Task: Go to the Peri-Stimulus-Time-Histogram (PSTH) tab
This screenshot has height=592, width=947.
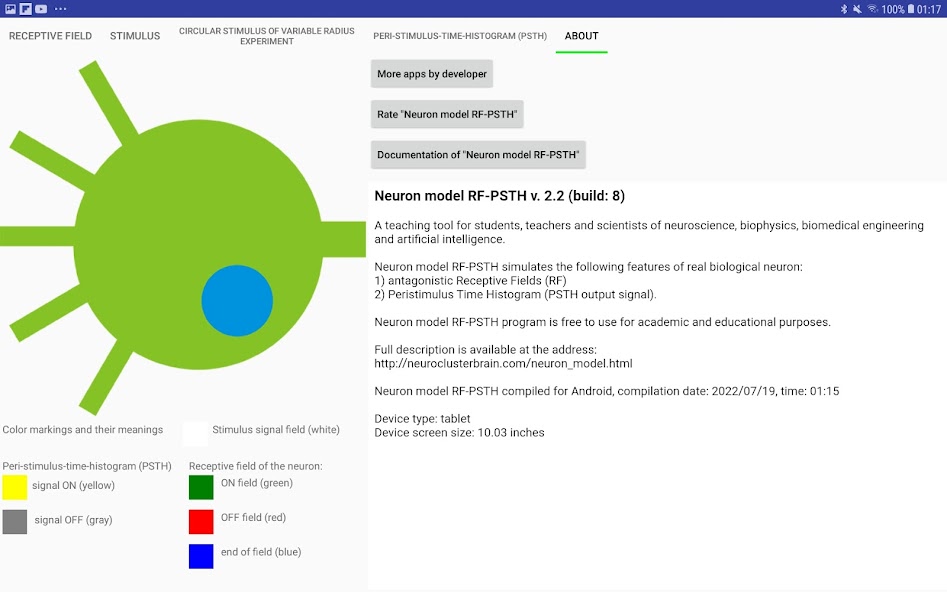Action: pos(460,36)
